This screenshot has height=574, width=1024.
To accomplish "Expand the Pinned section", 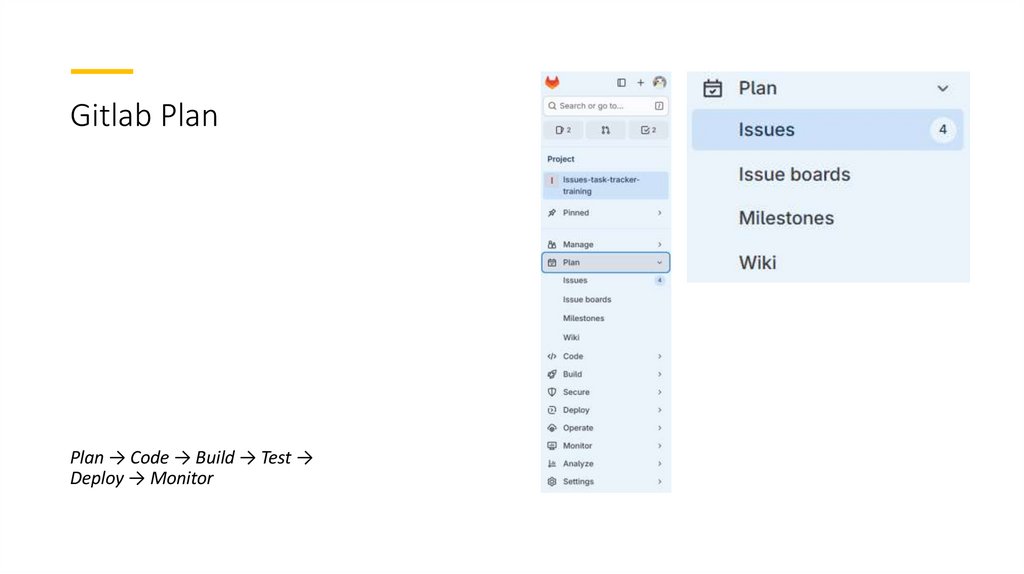I will pos(605,213).
